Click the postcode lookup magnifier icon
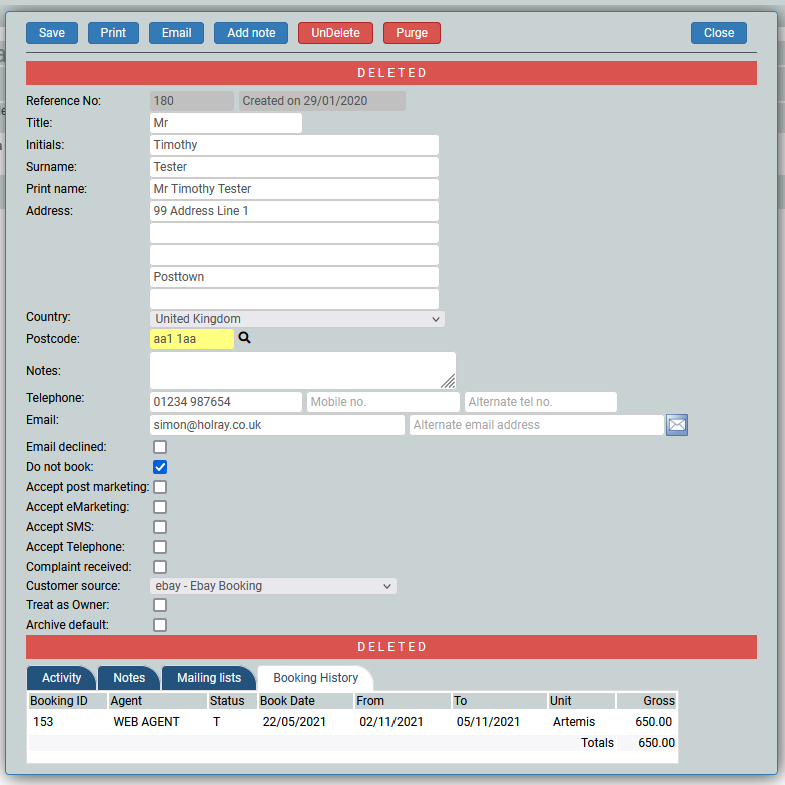The height and width of the screenshot is (785, 785). point(245,339)
